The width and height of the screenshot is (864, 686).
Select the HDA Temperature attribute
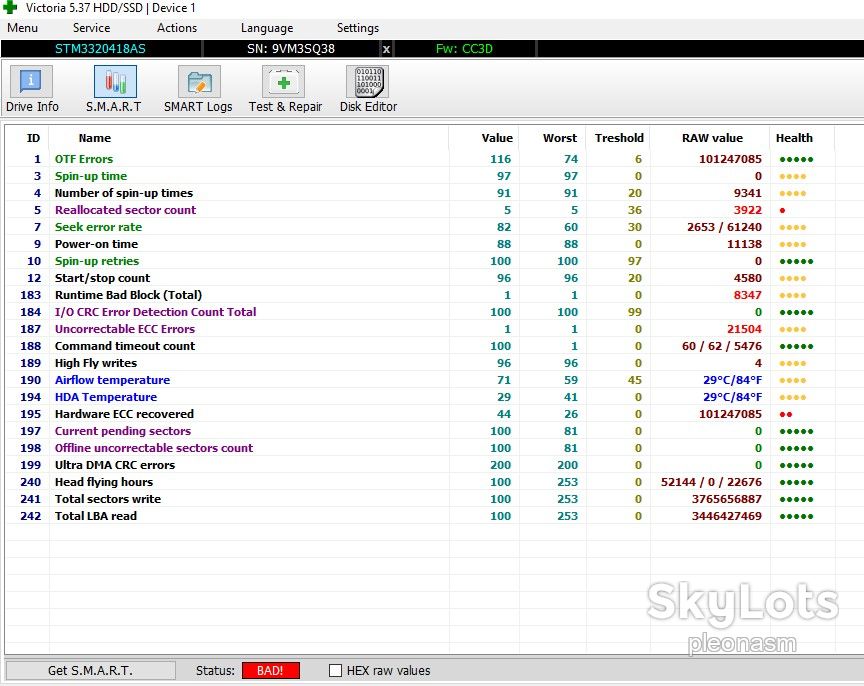106,397
